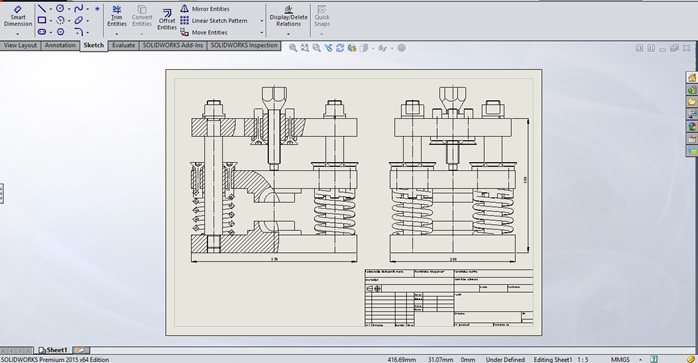This screenshot has width=698, height=363.
Task: Click the Trim Entities tool
Action: click(117, 16)
